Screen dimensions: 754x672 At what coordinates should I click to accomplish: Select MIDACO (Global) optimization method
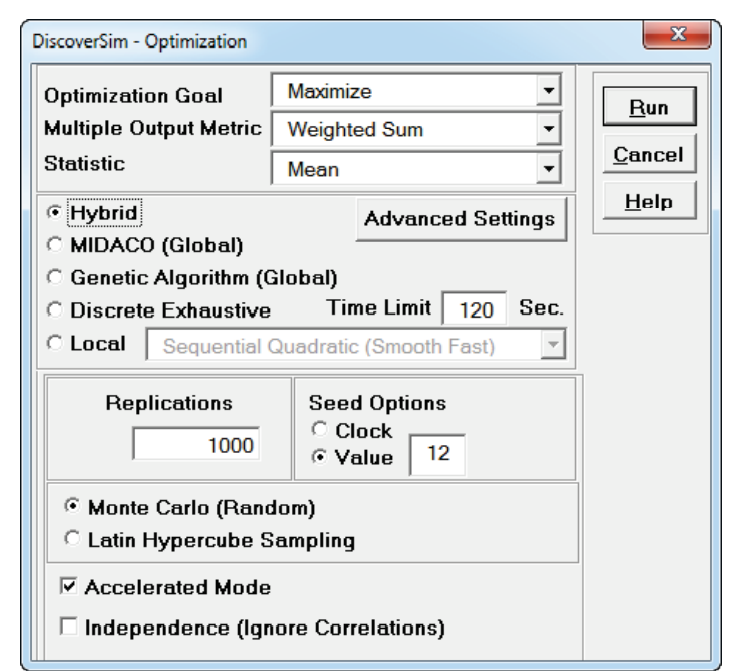[56, 245]
